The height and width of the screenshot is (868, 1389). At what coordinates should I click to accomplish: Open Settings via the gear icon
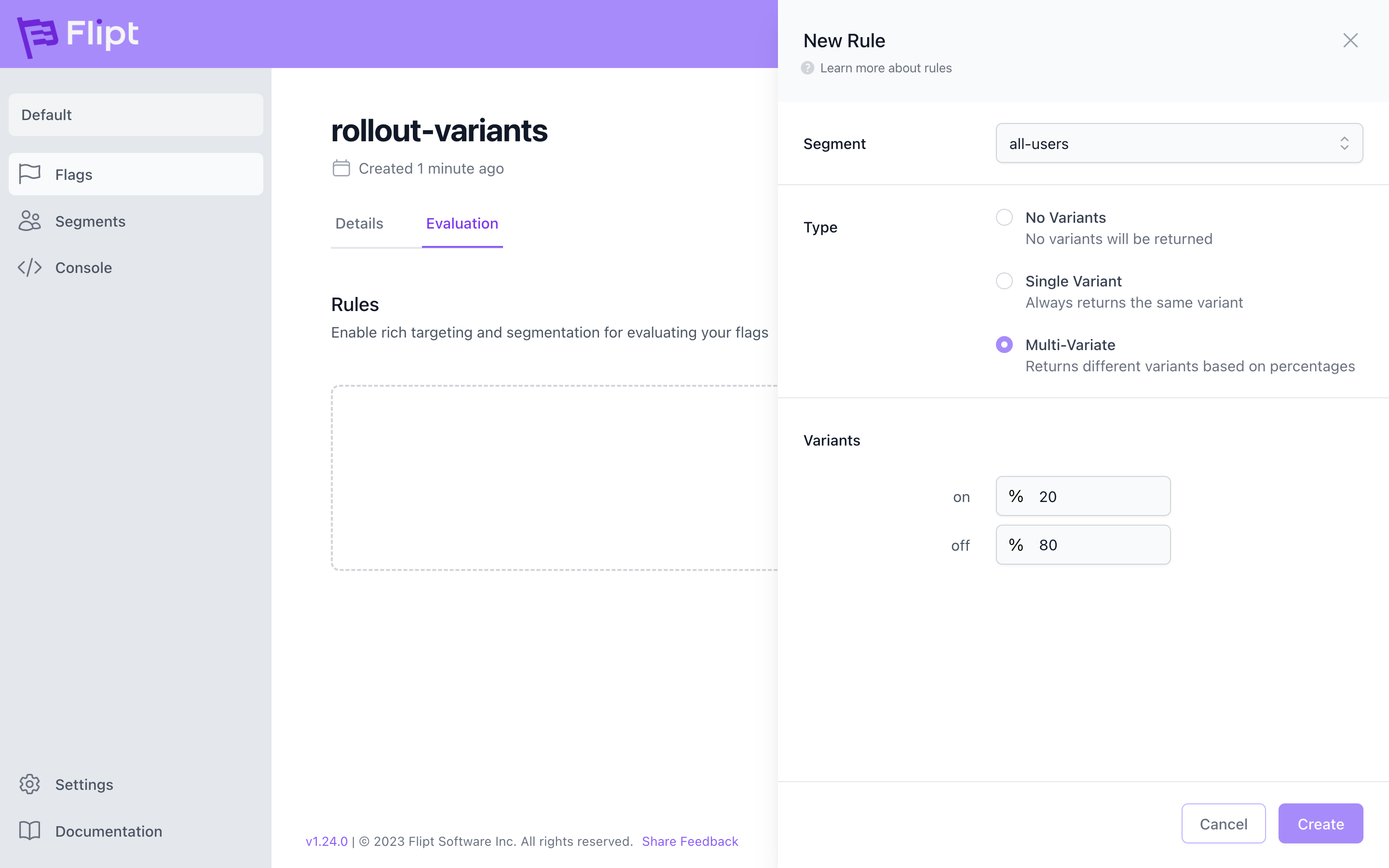click(30, 784)
